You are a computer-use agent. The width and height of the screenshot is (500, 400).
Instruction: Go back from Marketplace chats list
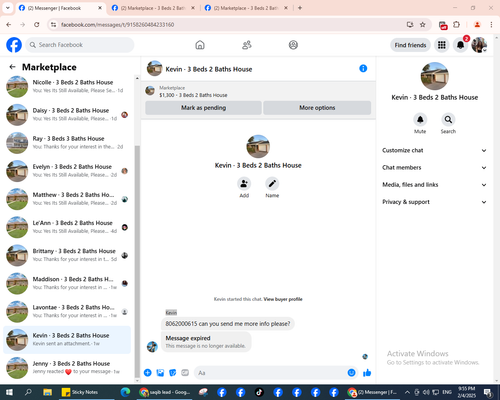coord(12,67)
